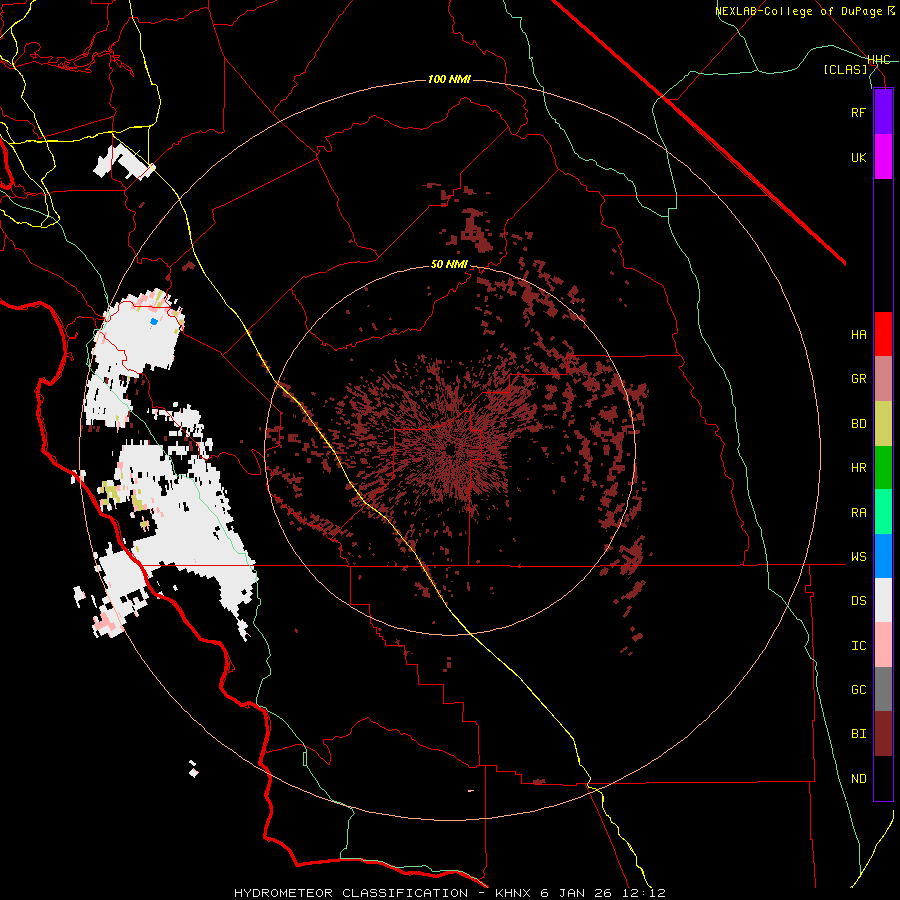The height and width of the screenshot is (900, 900).
Task: Click the 50 NMI range ring label
Action: point(449,265)
